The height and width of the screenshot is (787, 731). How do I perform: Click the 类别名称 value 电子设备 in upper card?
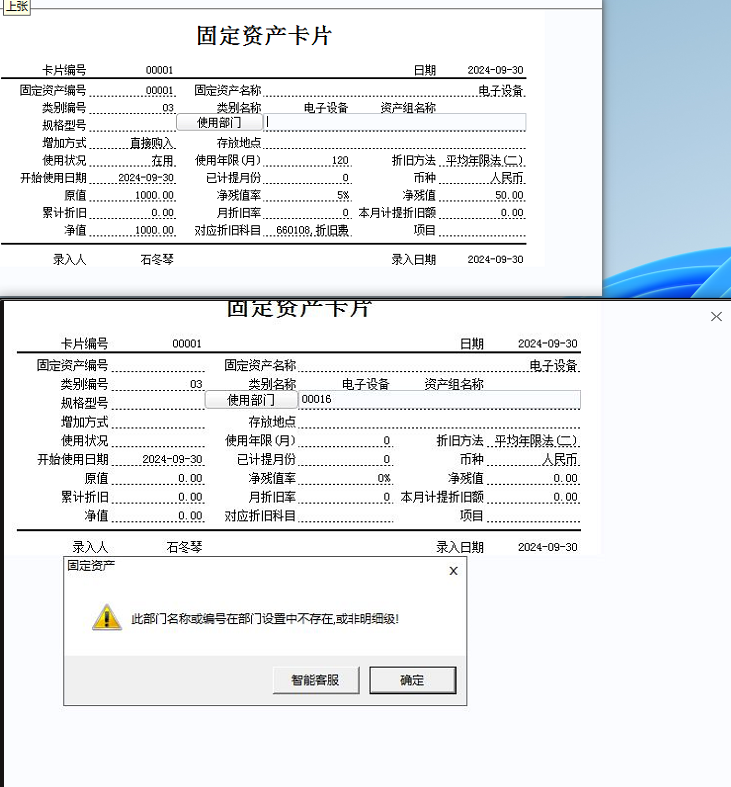(x=326, y=108)
